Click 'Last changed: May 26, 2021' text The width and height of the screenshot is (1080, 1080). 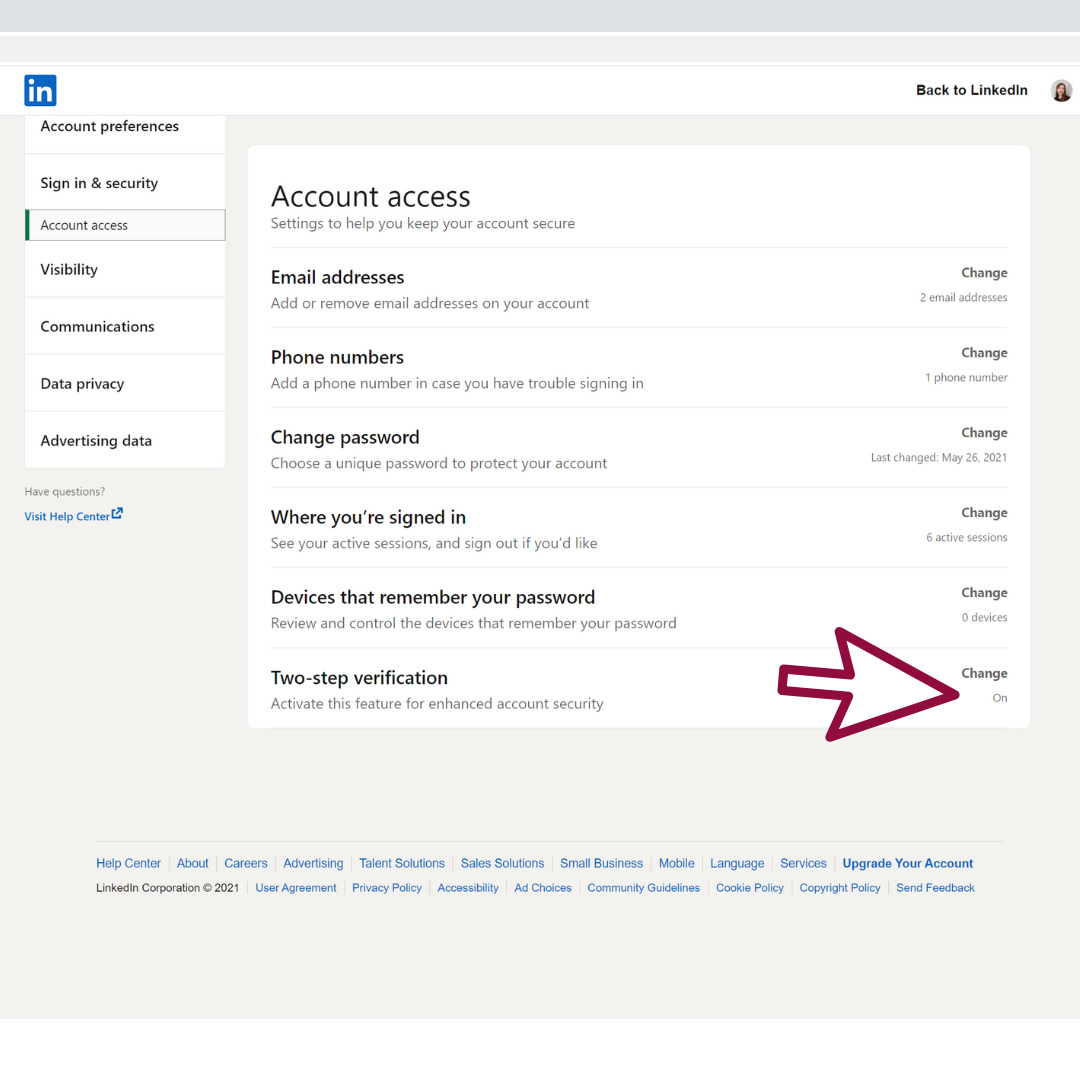pos(939,457)
